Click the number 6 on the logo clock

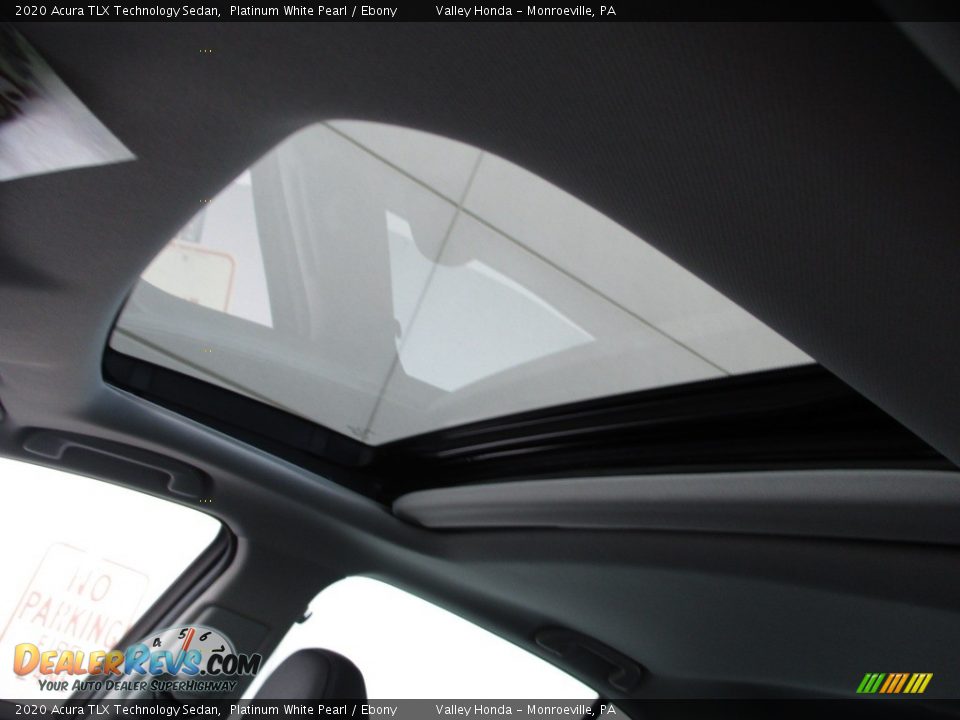pos(205,635)
